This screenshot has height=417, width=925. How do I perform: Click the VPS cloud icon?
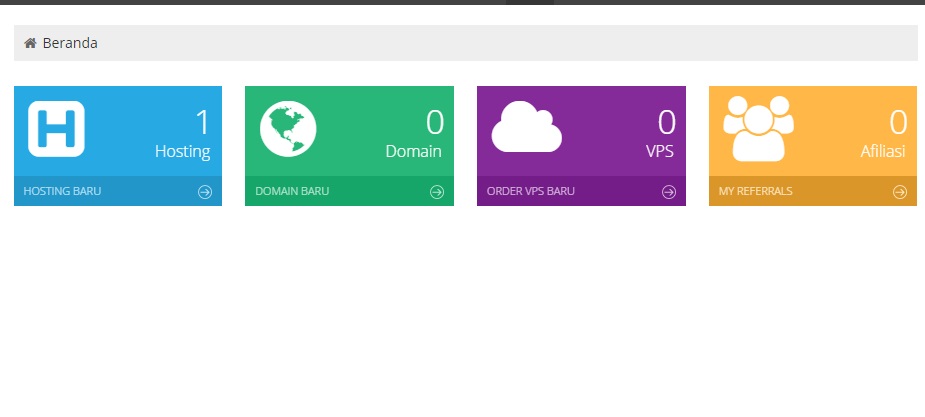[526, 127]
